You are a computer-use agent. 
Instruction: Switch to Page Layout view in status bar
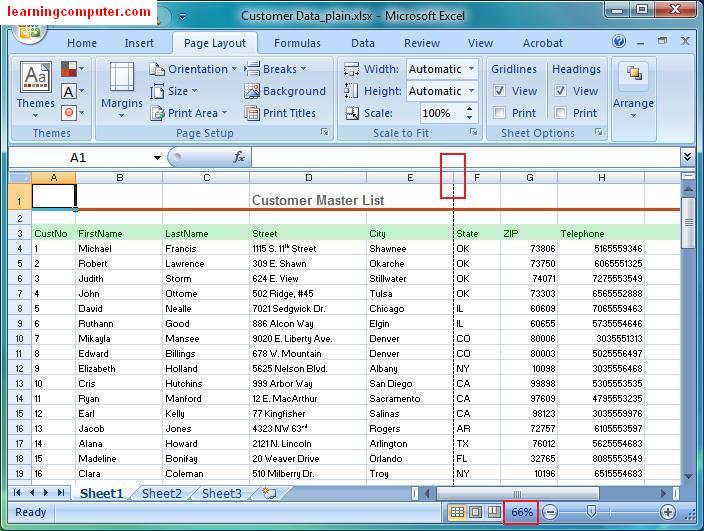click(x=475, y=512)
